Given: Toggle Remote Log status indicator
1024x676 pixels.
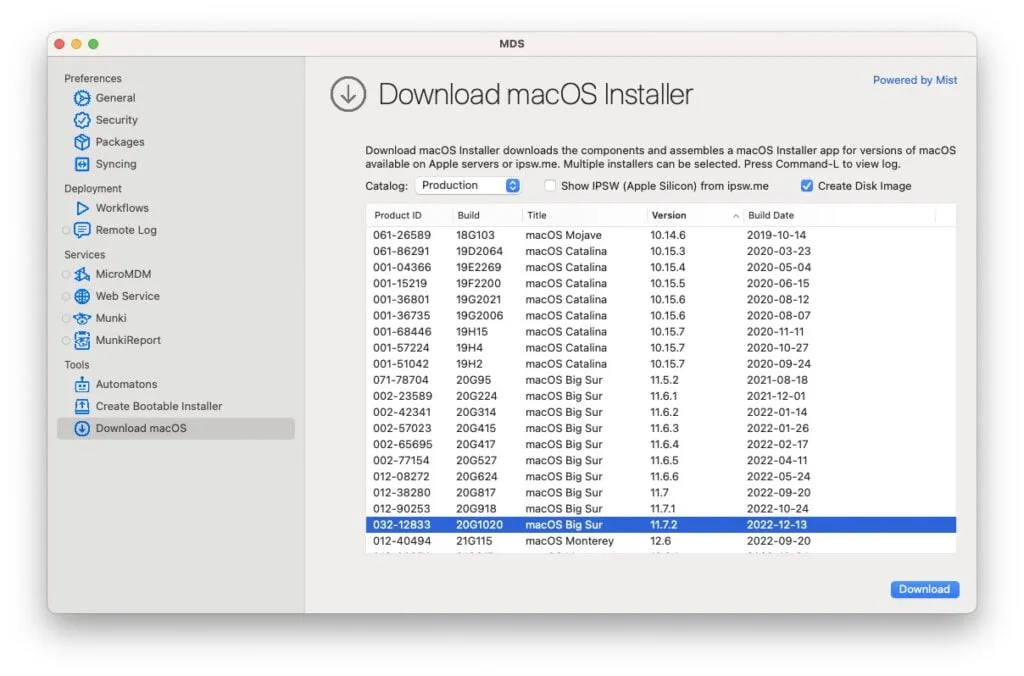Looking at the screenshot, I should tap(66, 230).
